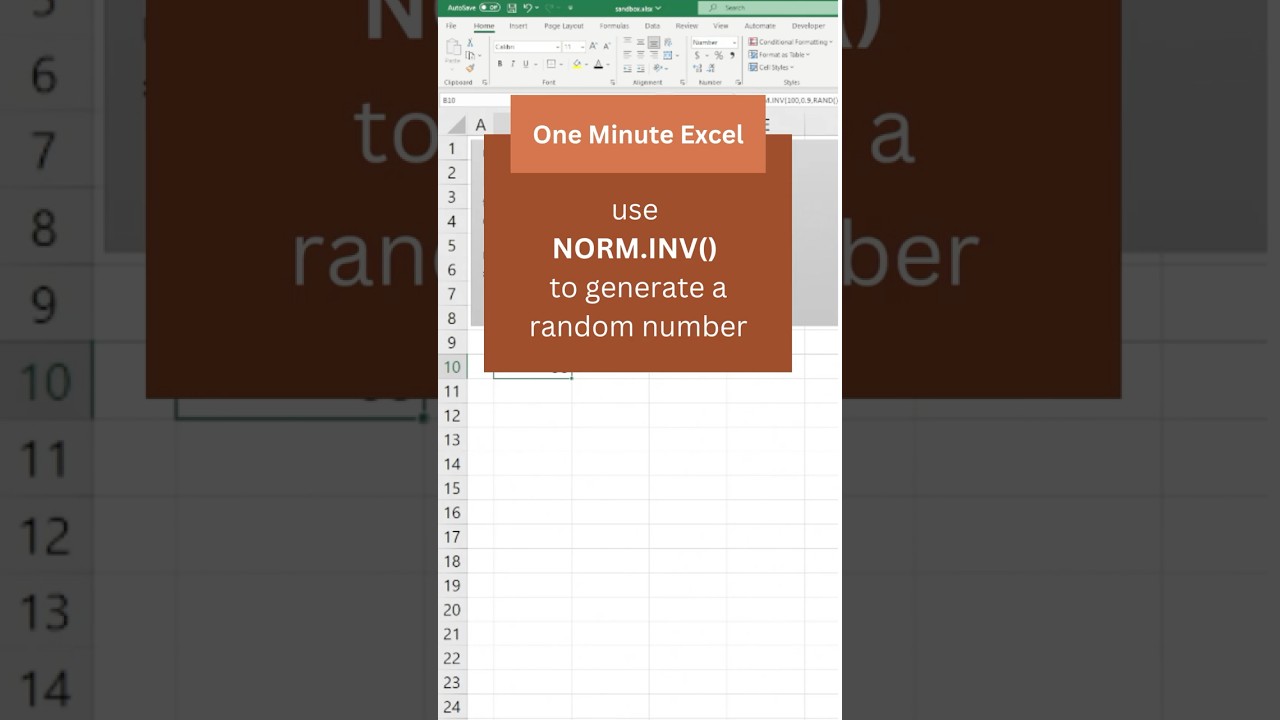Viewport: 1280px width, 720px height.
Task: Switch to the Insert tab
Action: pyautogui.click(x=518, y=26)
